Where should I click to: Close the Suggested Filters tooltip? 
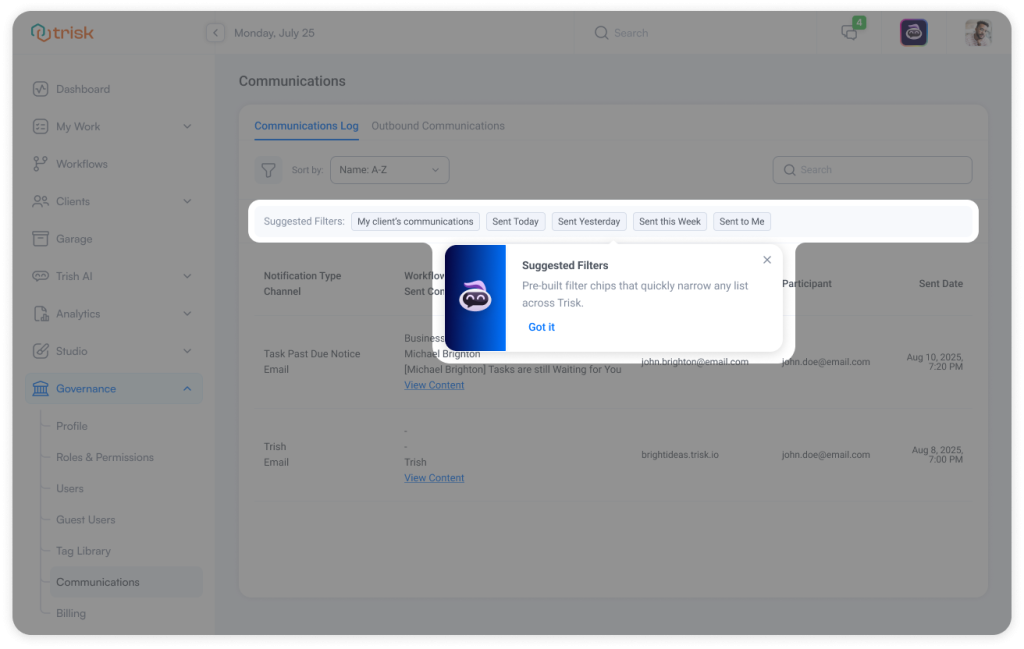(767, 260)
